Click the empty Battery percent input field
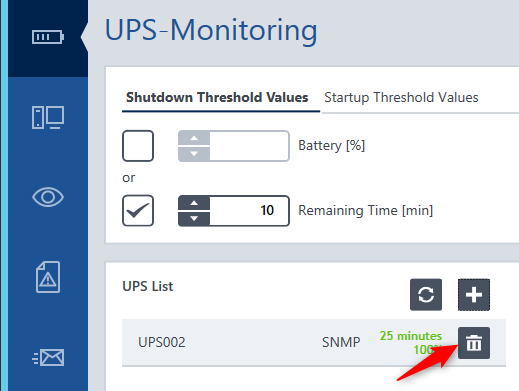 [x=249, y=146]
